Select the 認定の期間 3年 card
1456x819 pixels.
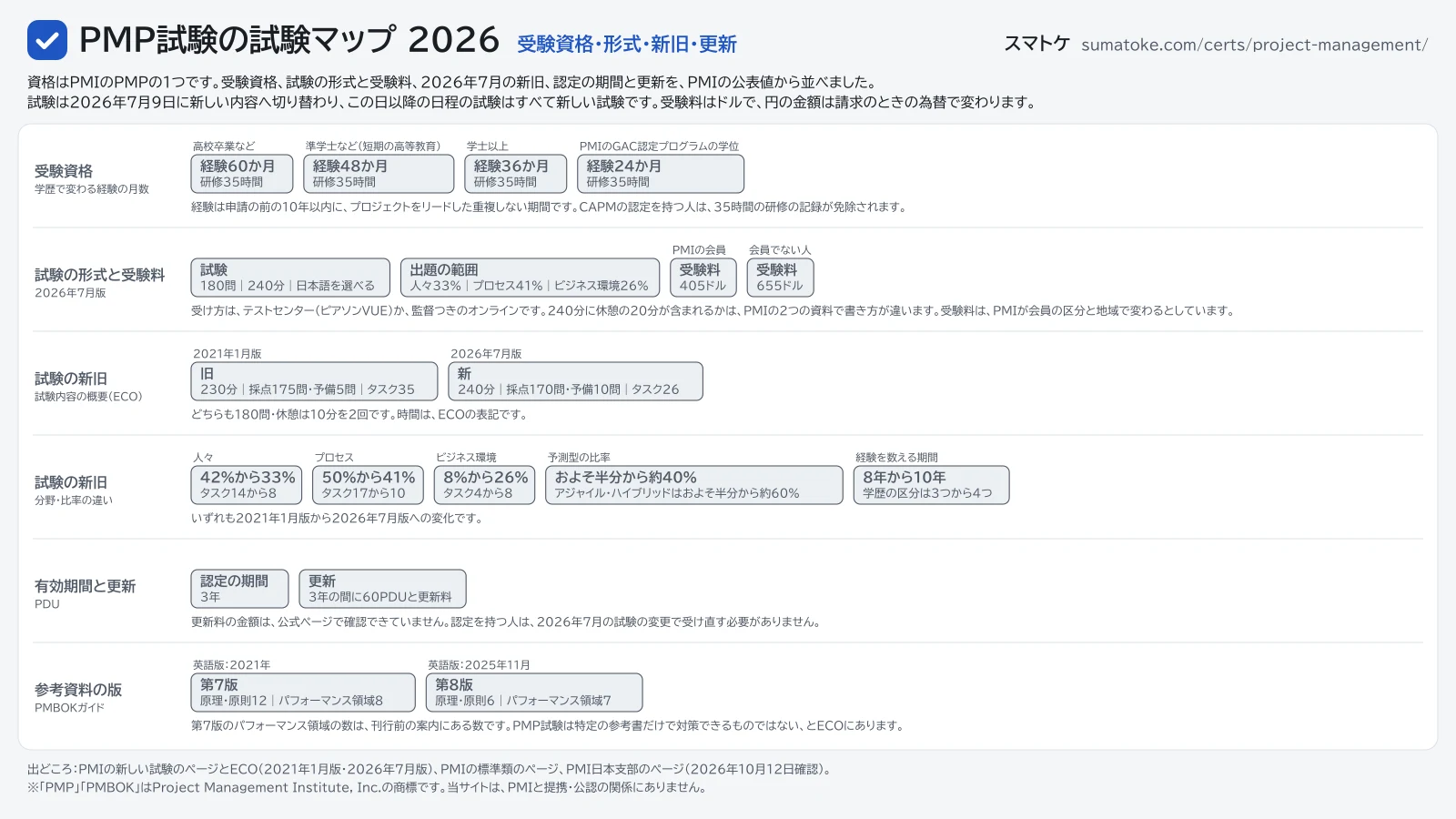coord(239,589)
